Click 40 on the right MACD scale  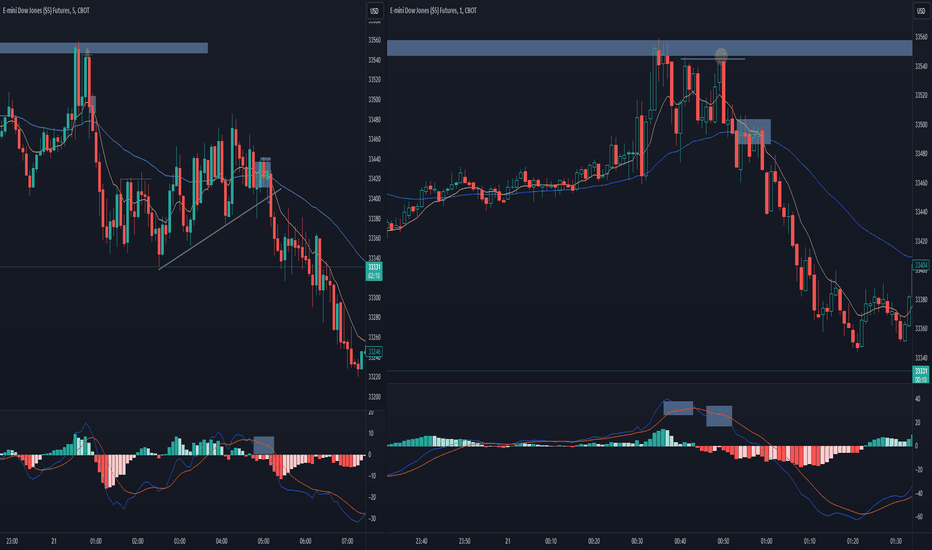tap(917, 399)
